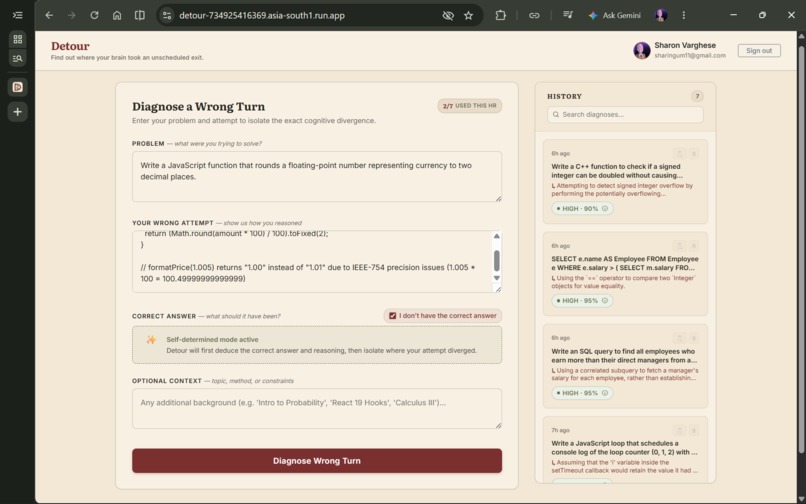Screen dimensions: 806x504
Task: Open the SELECT e.name AS Employee entry
Action: [625, 274]
